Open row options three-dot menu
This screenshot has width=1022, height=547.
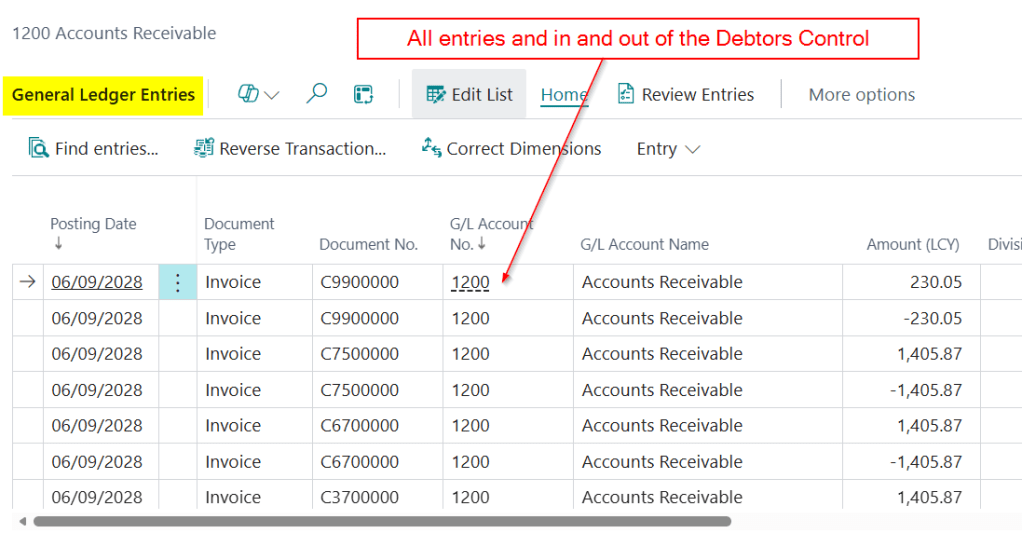point(178,283)
